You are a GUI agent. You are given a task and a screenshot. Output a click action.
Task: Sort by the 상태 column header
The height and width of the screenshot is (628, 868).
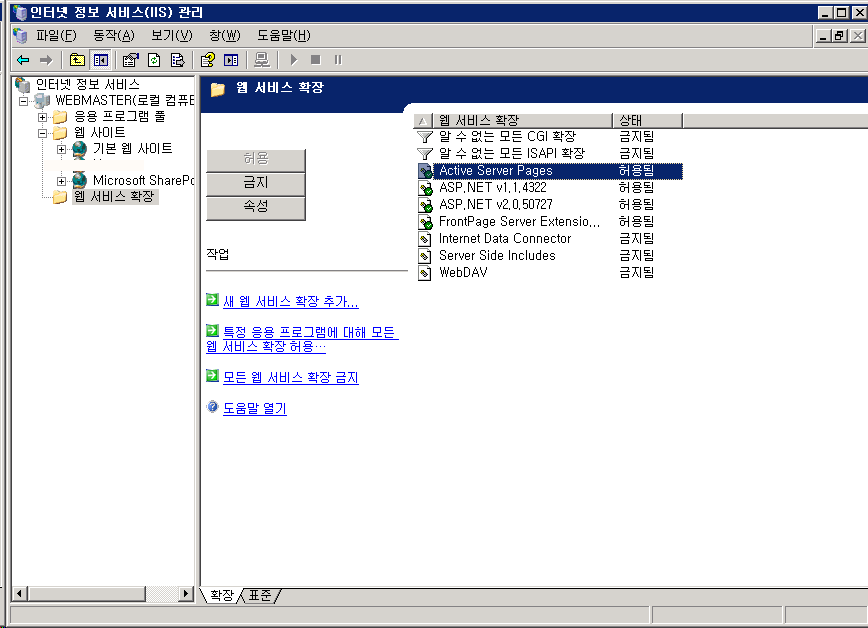(x=648, y=120)
